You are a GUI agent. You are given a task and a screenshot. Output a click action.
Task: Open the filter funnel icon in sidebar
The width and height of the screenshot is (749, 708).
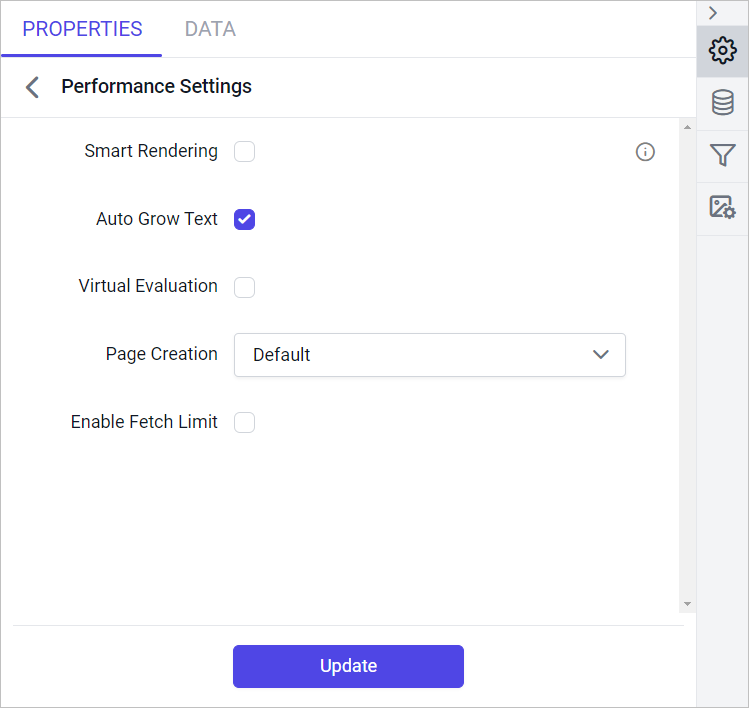click(722, 155)
